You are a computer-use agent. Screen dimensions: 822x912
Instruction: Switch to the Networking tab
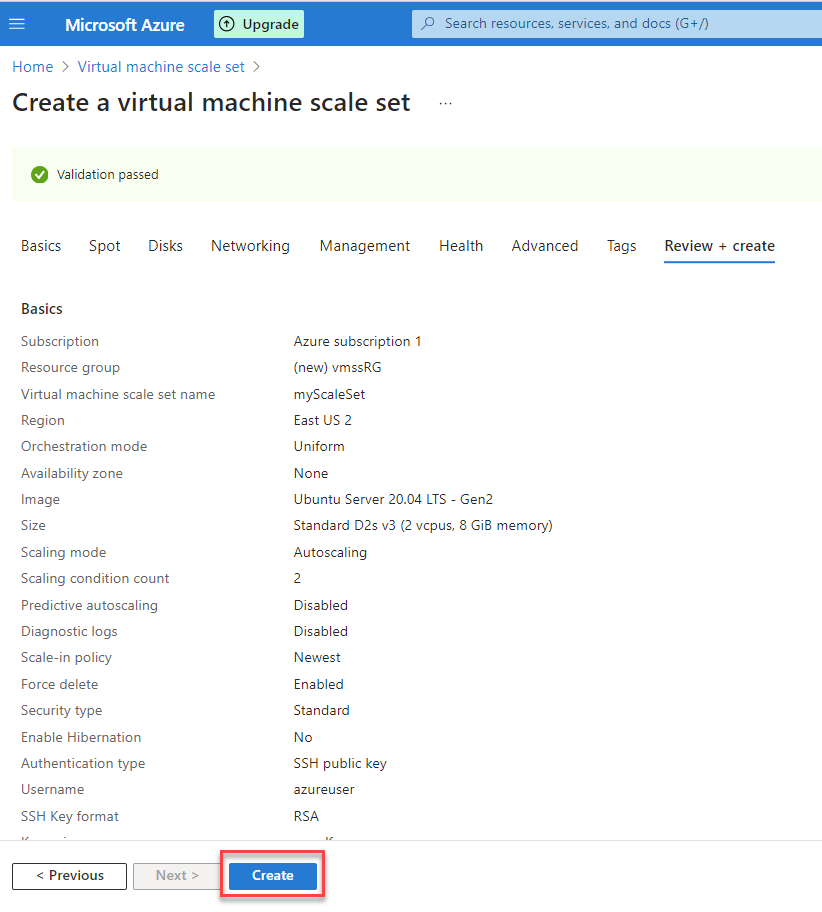250,246
